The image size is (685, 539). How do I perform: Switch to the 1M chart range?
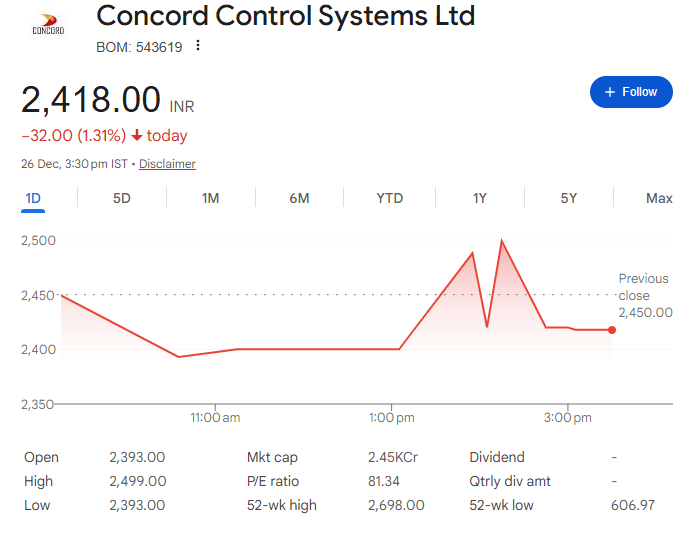click(210, 198)
